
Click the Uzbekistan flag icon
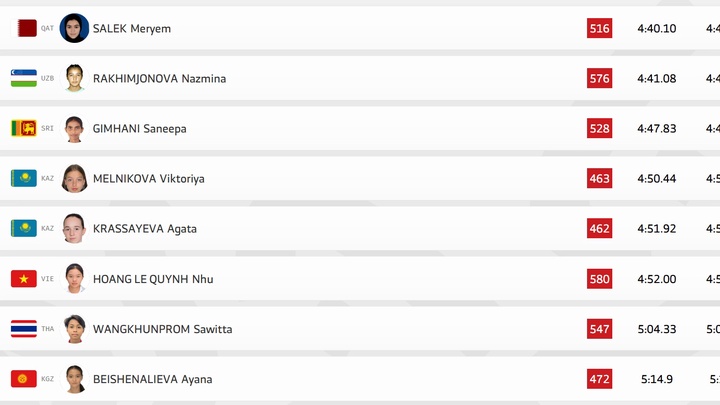[x=24, y=78]
